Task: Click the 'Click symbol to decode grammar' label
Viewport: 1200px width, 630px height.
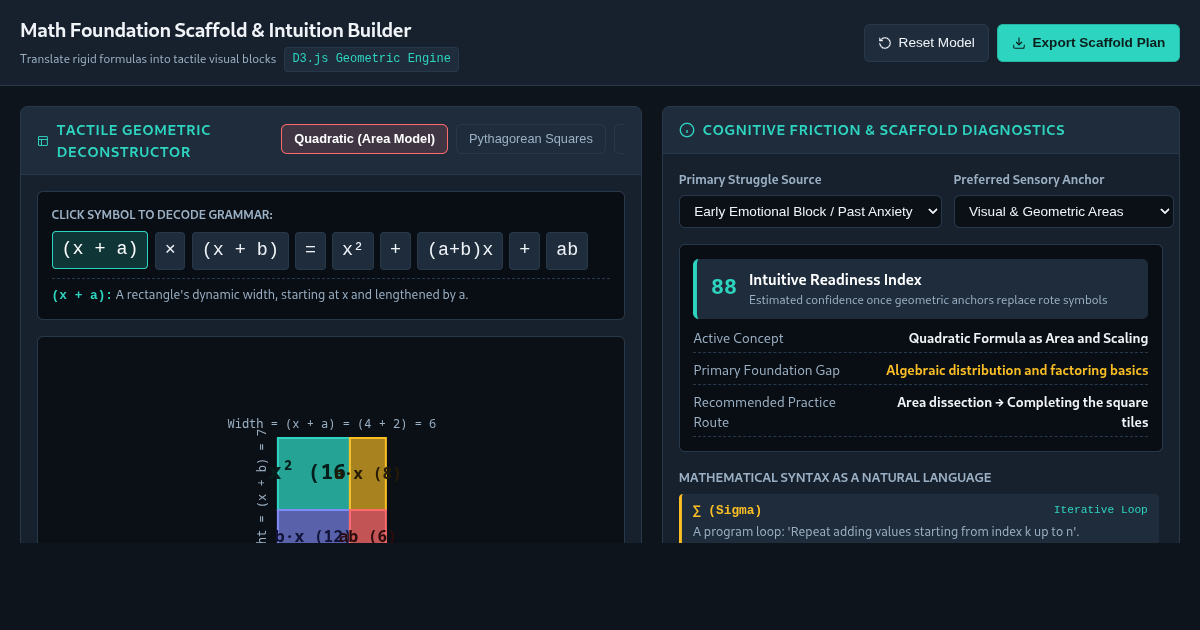Action: [162, 215]
